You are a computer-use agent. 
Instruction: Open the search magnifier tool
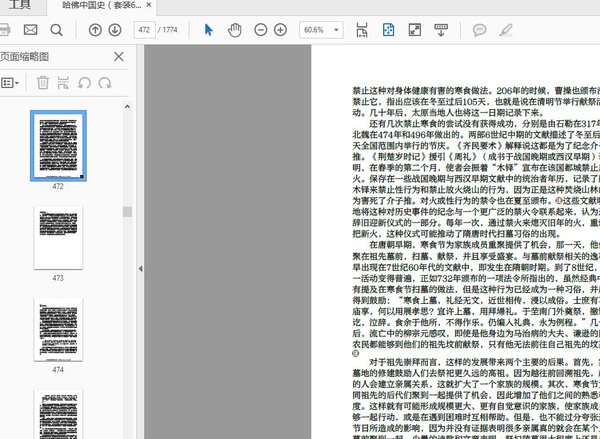(56, 30)
